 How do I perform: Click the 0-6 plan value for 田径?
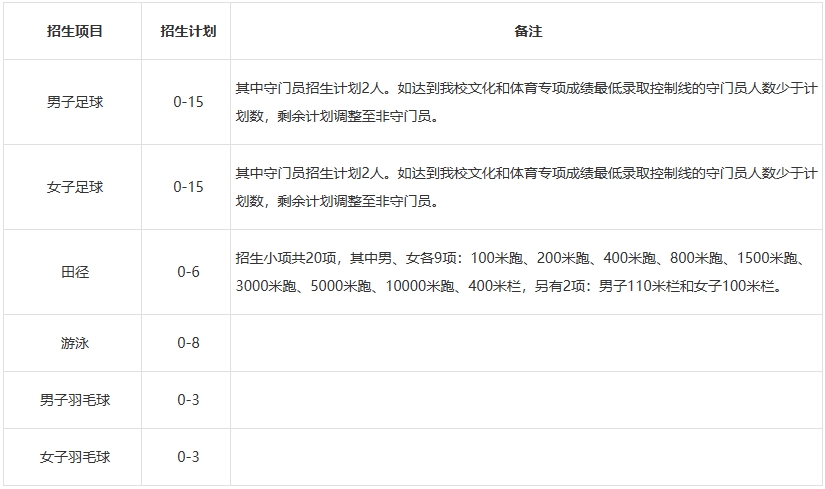click(x=188, y=272)
